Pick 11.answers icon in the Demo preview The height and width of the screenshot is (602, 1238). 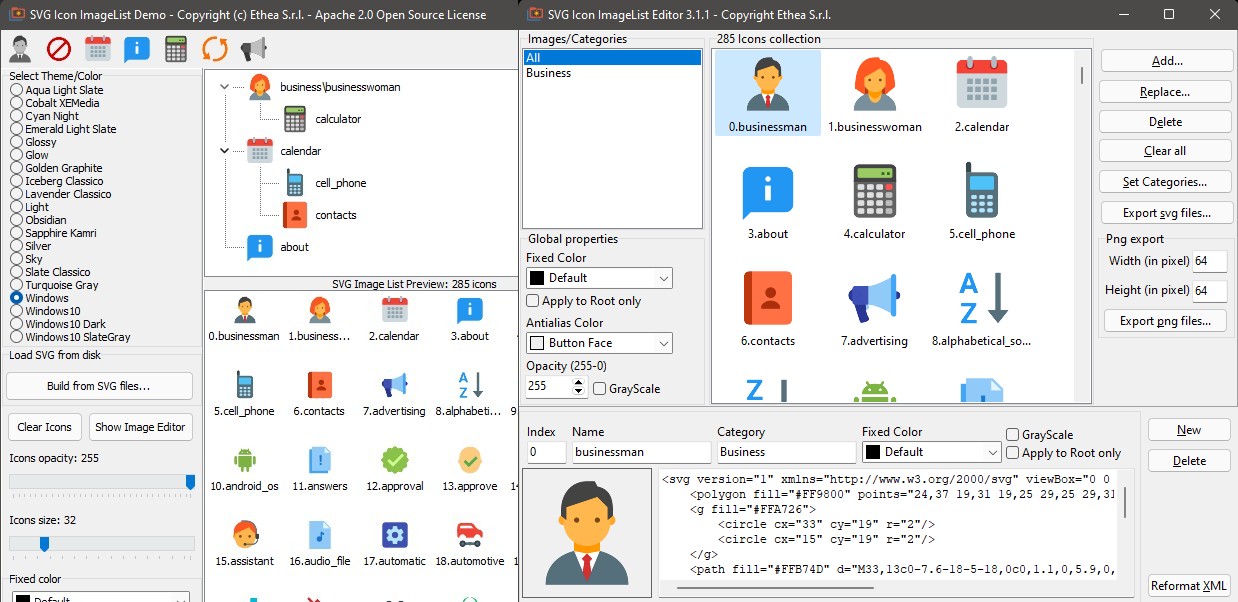[x=320, y=468]
